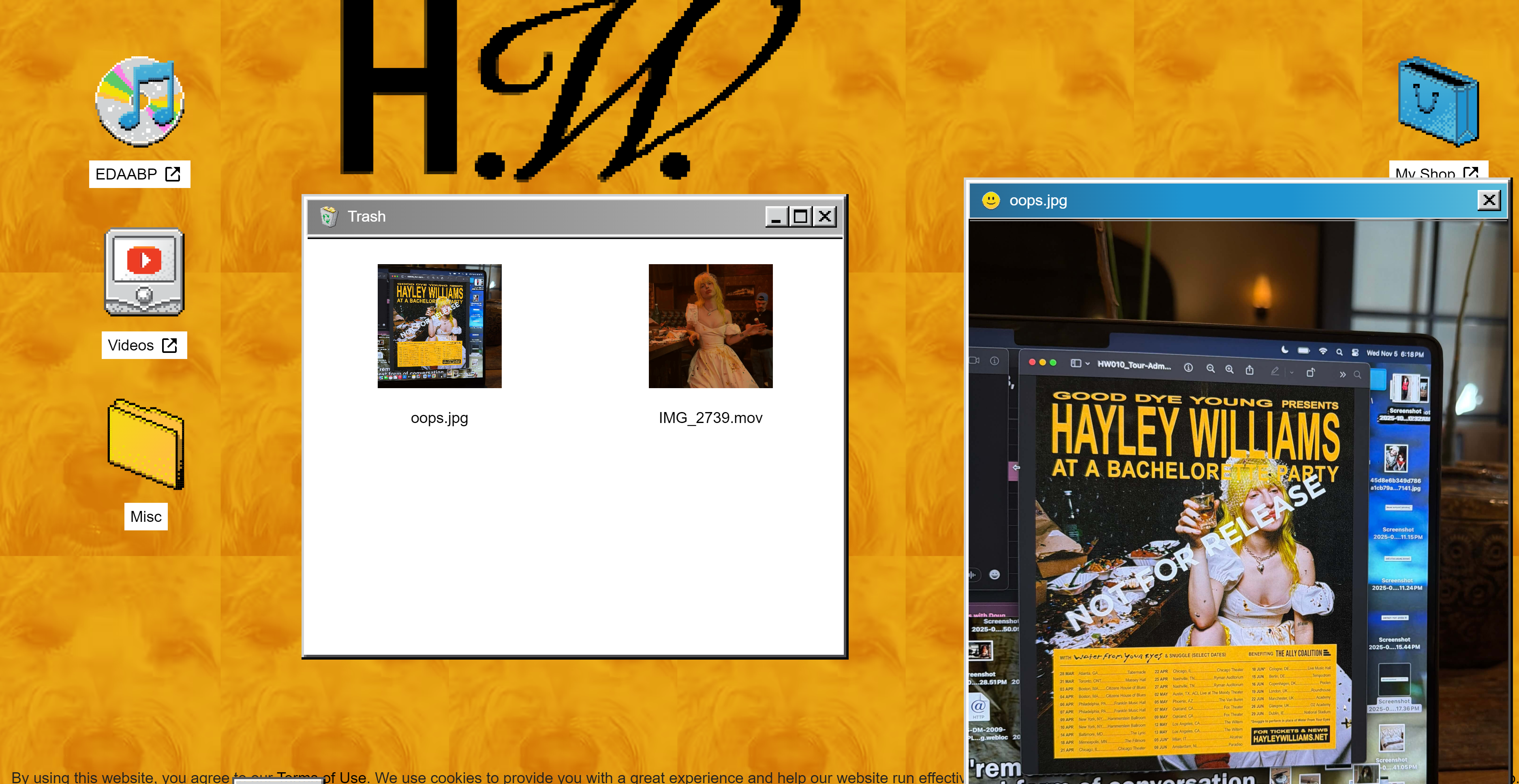Select the IMG_2739.mov file name text

710,418
